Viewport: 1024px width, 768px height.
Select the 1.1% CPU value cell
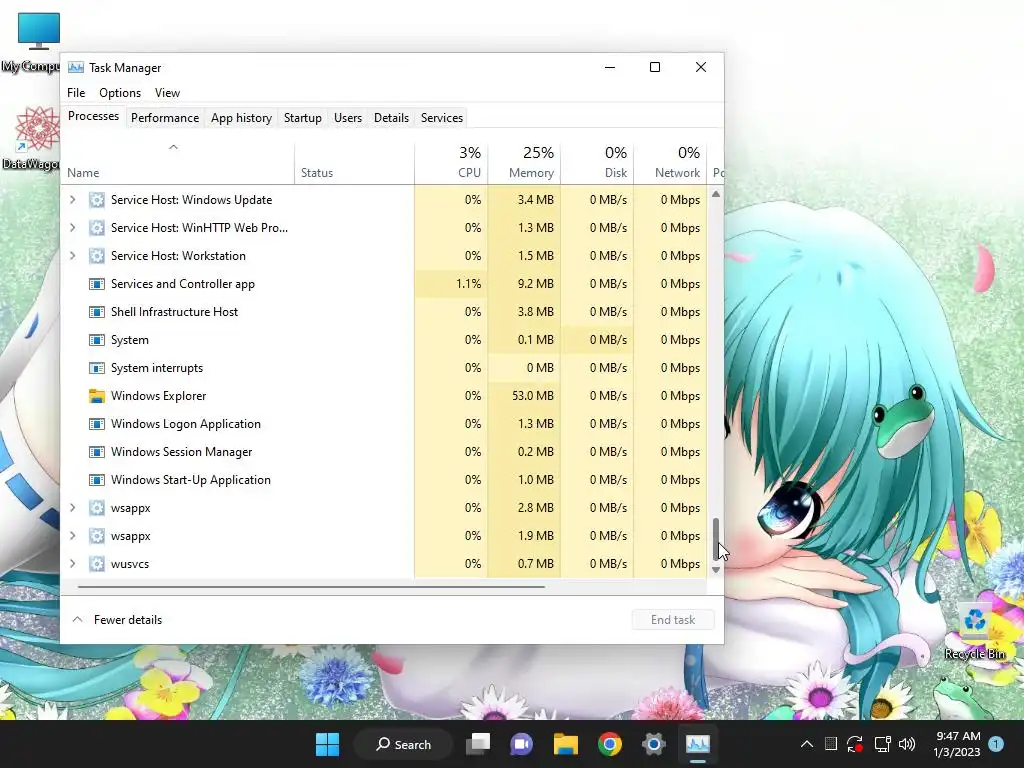coord(451,284)
